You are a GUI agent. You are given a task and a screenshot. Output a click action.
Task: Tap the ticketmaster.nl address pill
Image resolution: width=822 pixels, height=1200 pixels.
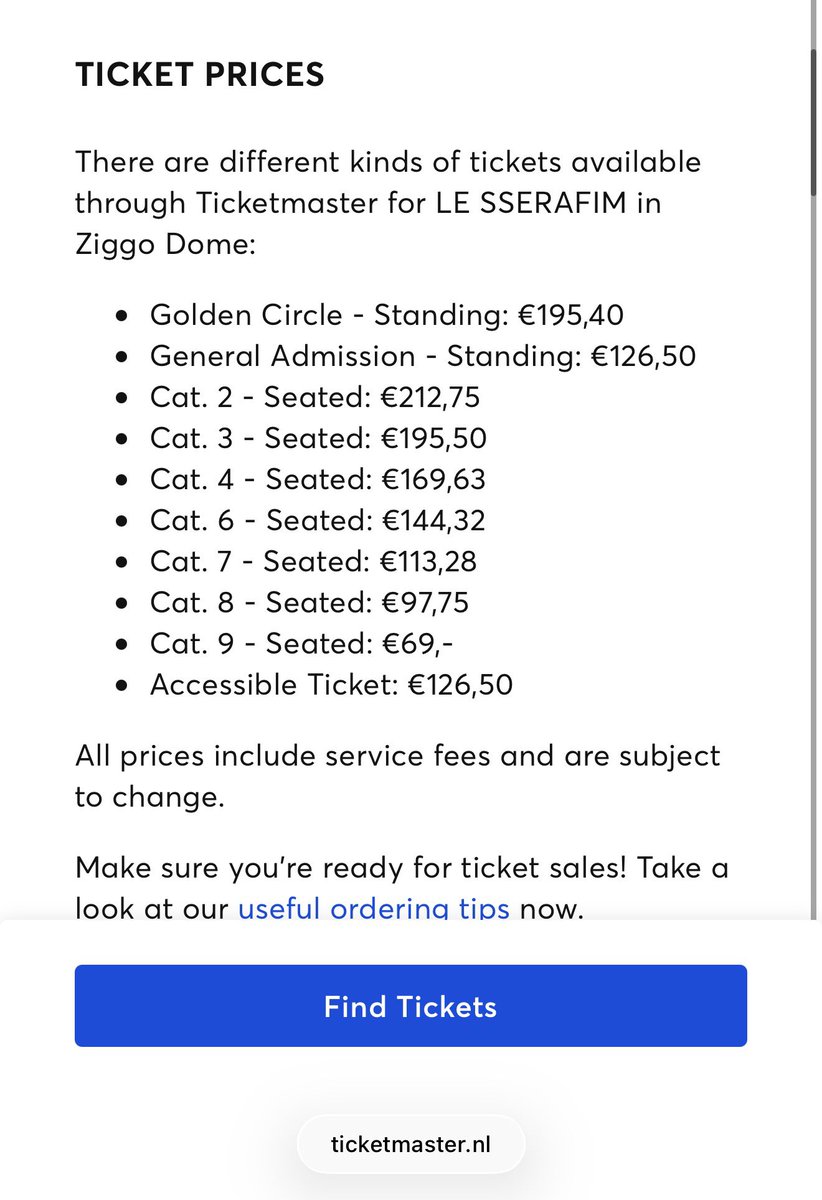tap(411, 1143)
